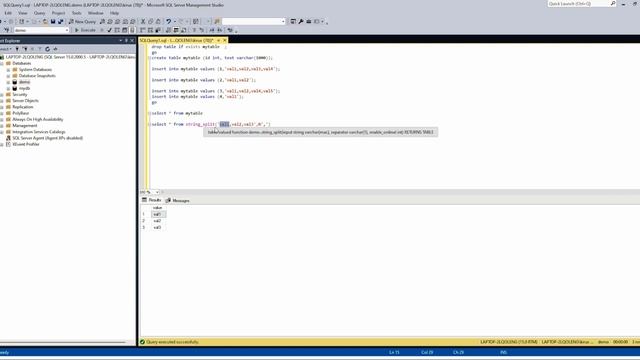Click the Copy icon in toolbar
This screenshot has width=640, height=360.
pos(151,21)
